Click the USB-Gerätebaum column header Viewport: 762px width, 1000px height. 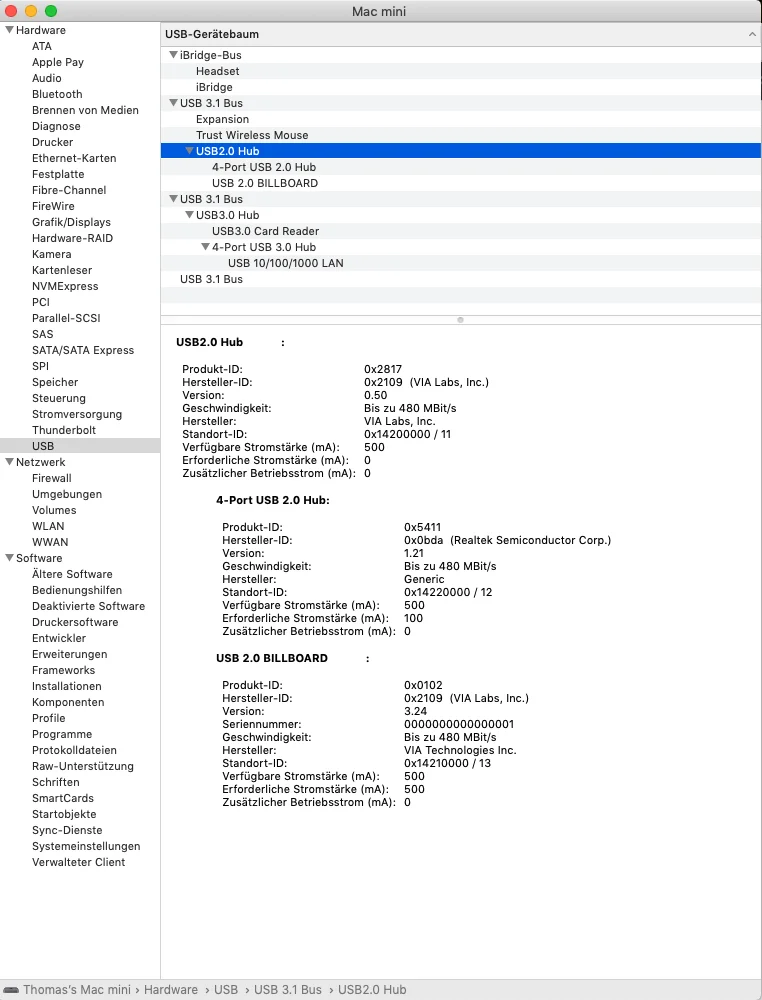pyautogui.click(x=461, y=34)
